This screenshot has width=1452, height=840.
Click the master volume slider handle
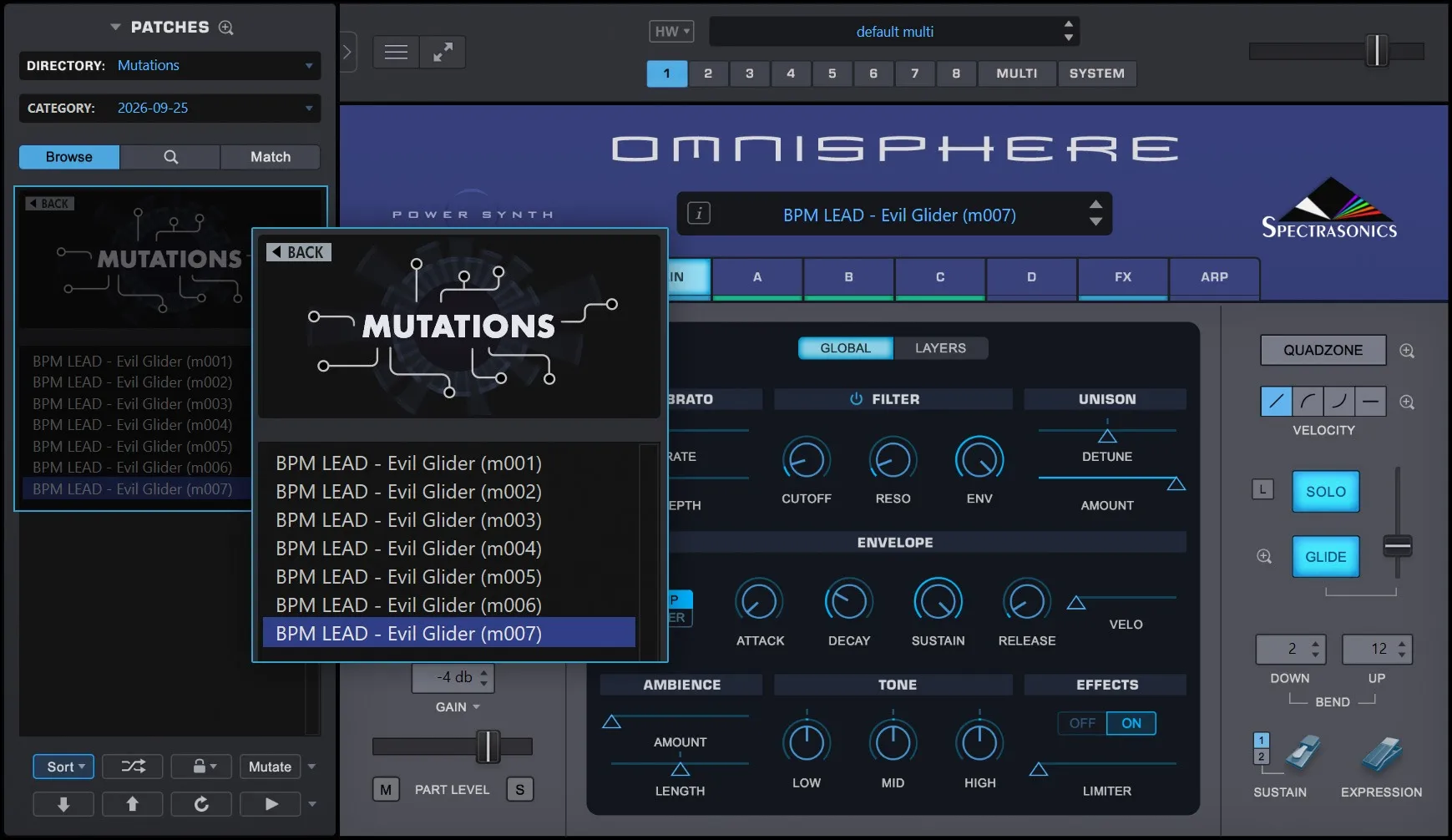point(1376,51)
